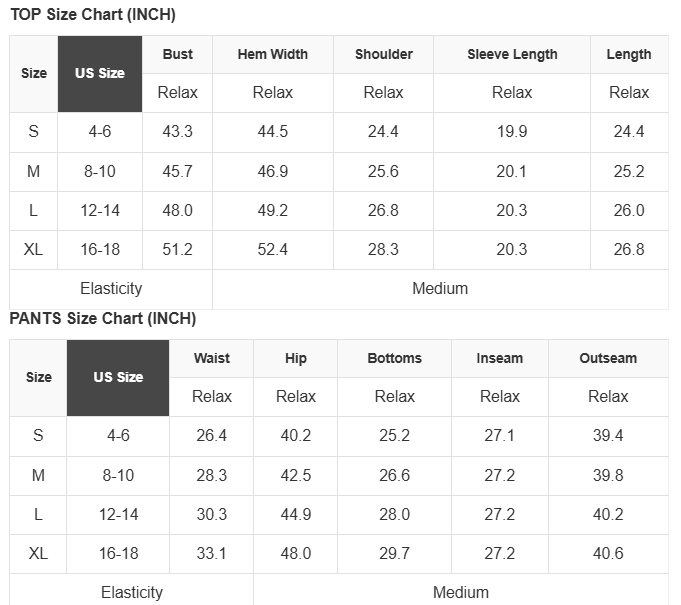The height and width of the screenshot is (605, 681).
Task: Click the Bust column header
Action: (x=177, y=54)
